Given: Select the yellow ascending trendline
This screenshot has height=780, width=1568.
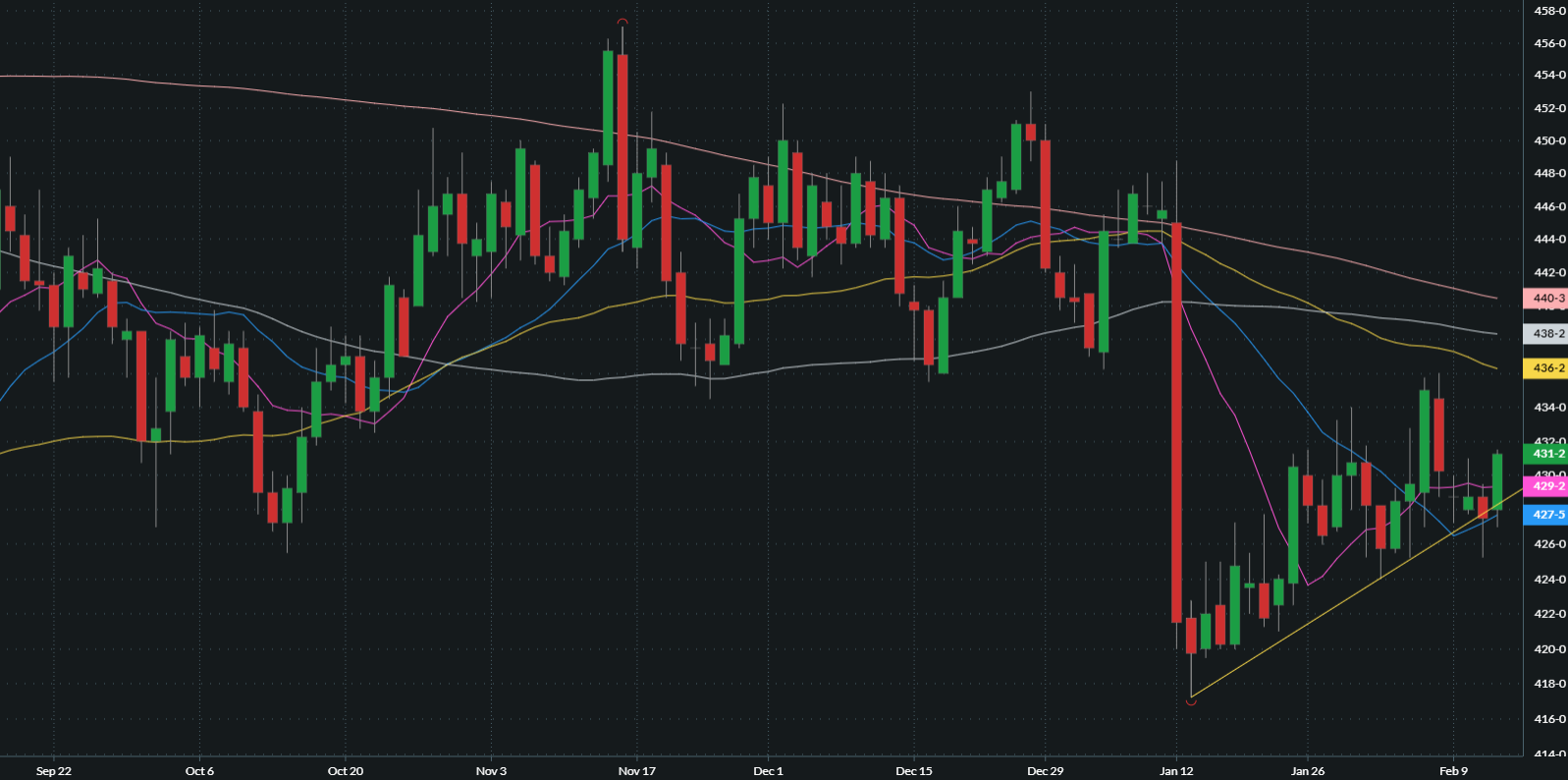Looking at the screenshot, I should (x=1355, y=593).
